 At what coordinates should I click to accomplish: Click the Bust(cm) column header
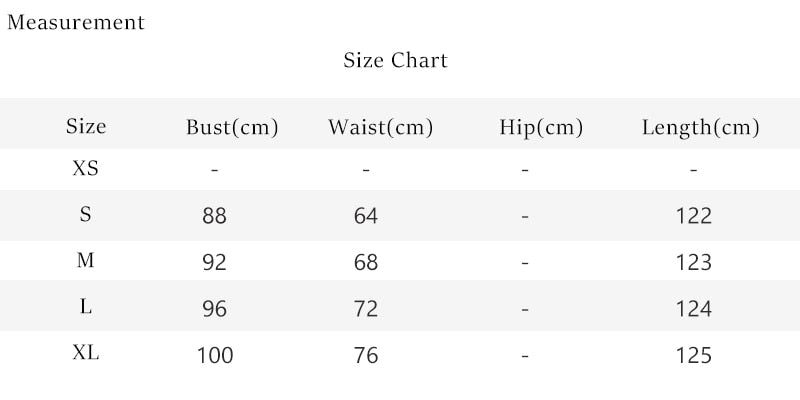232,127
